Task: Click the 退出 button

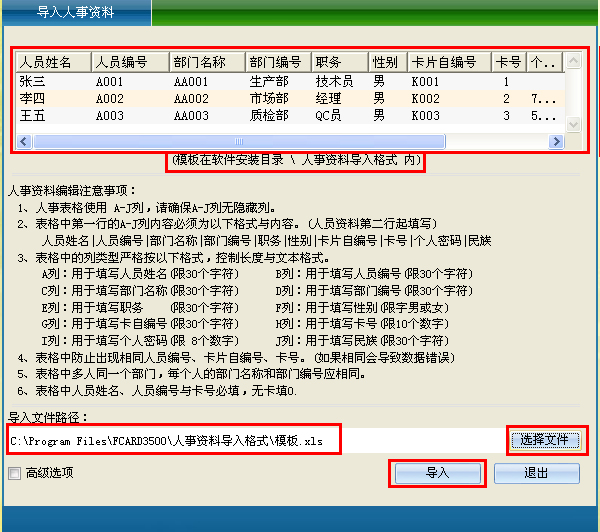Action: tap(536, 473)
